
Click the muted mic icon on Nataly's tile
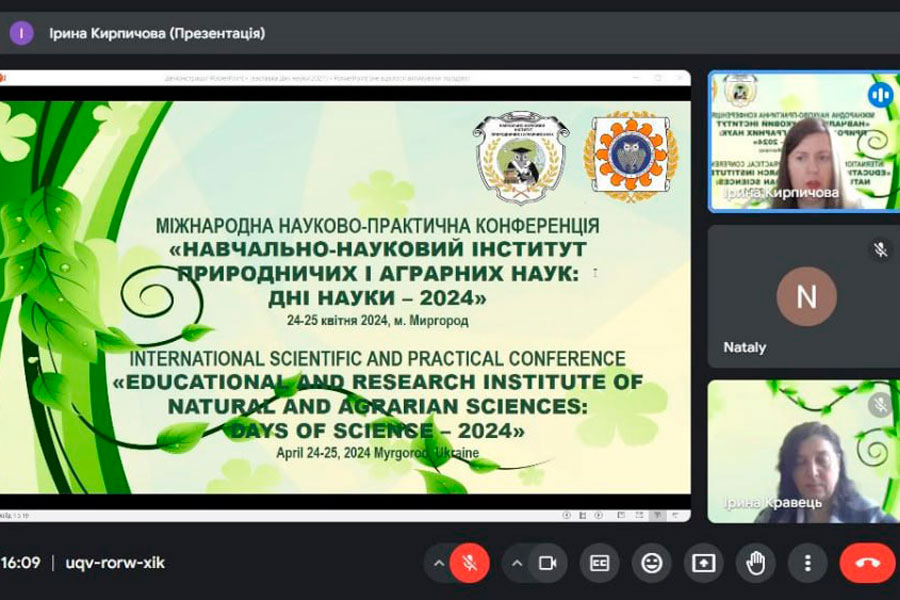[x=880, y=250]
